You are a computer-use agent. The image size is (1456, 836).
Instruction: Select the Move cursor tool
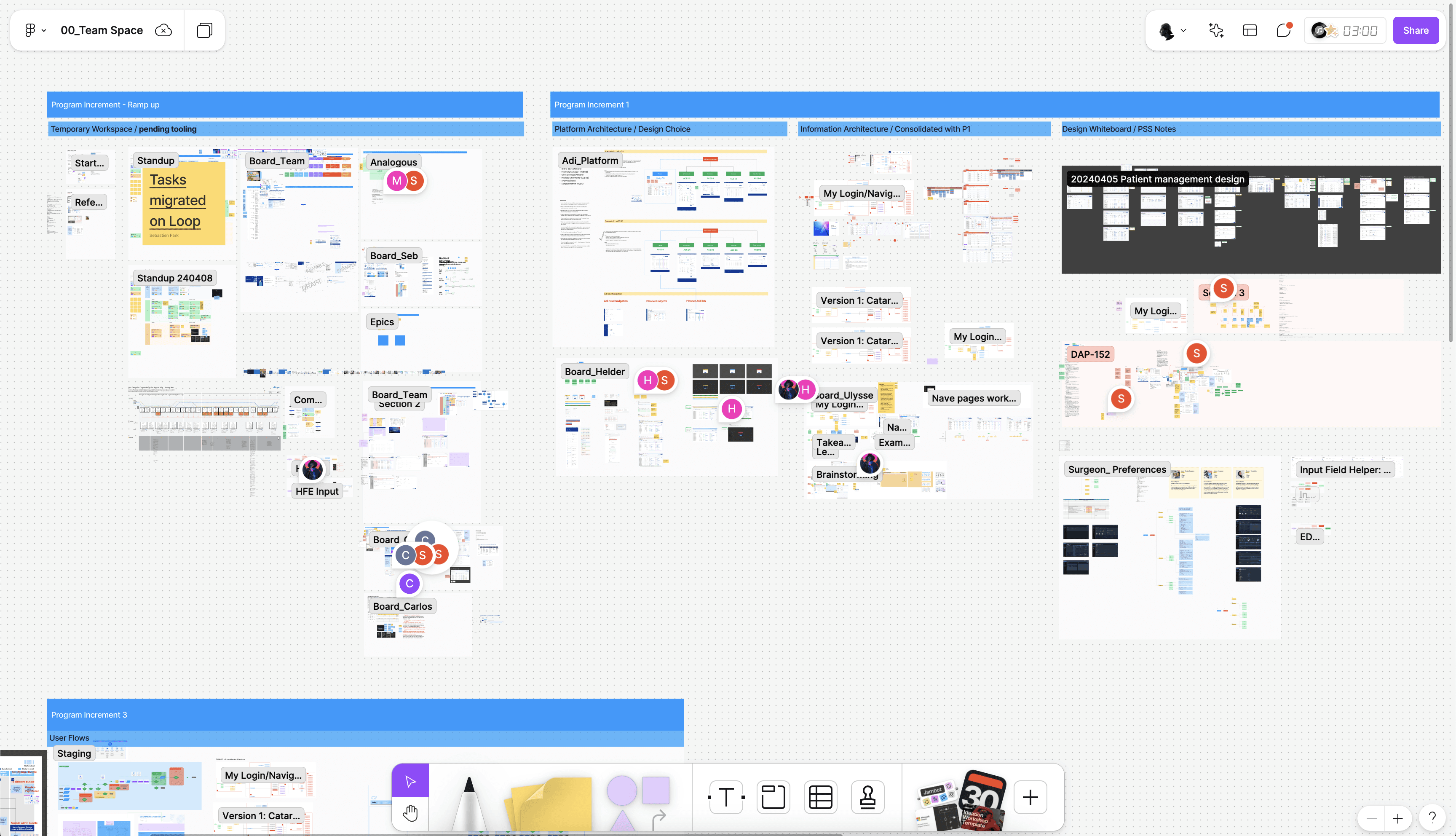pyautogui.click(x=410, y=781)
